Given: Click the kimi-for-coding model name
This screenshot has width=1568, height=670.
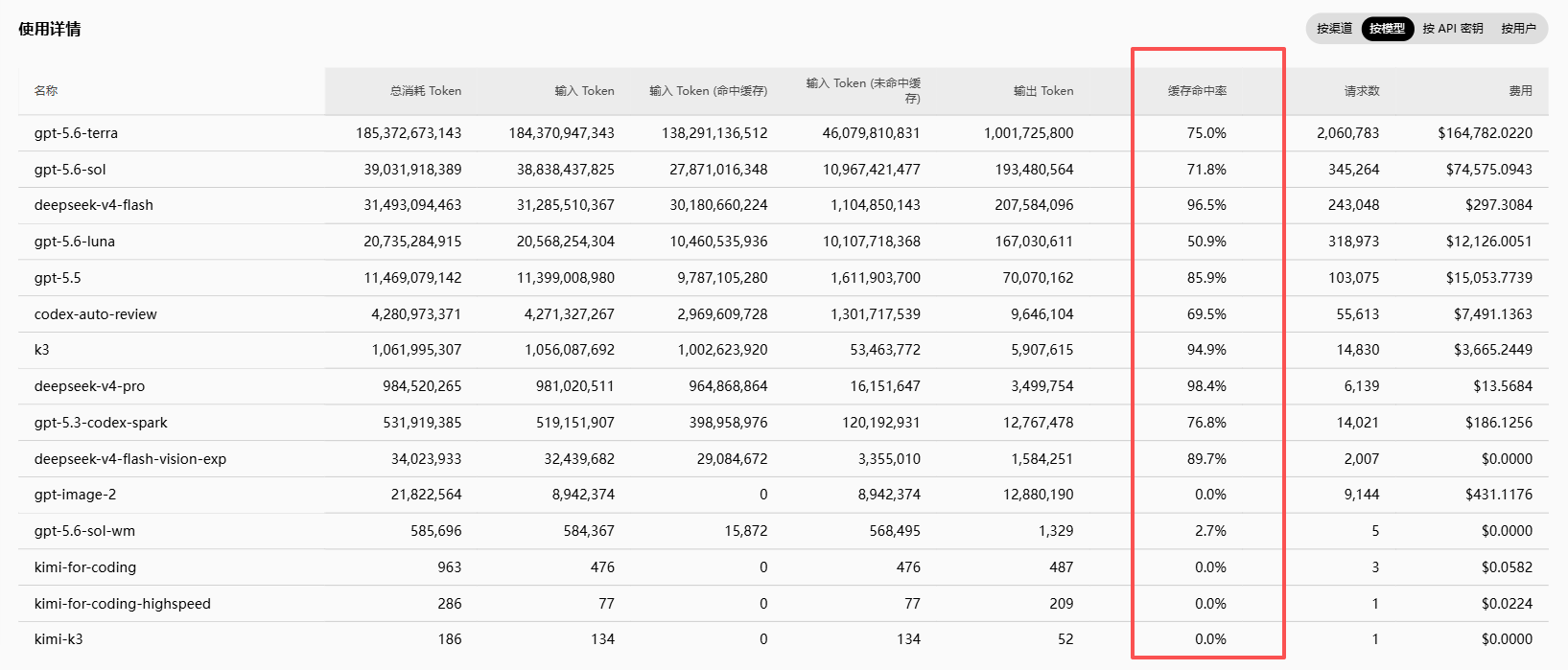Looking at the screenshot, I should [85, 567].
